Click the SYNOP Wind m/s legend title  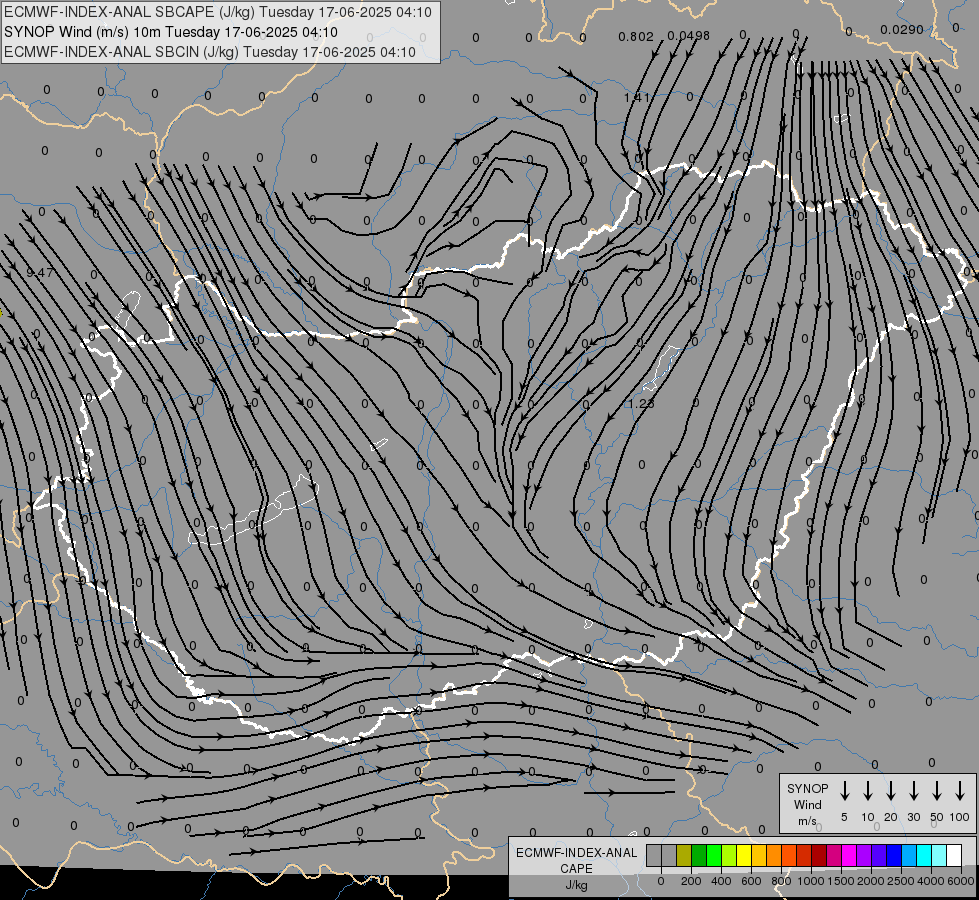coord(807,804)
